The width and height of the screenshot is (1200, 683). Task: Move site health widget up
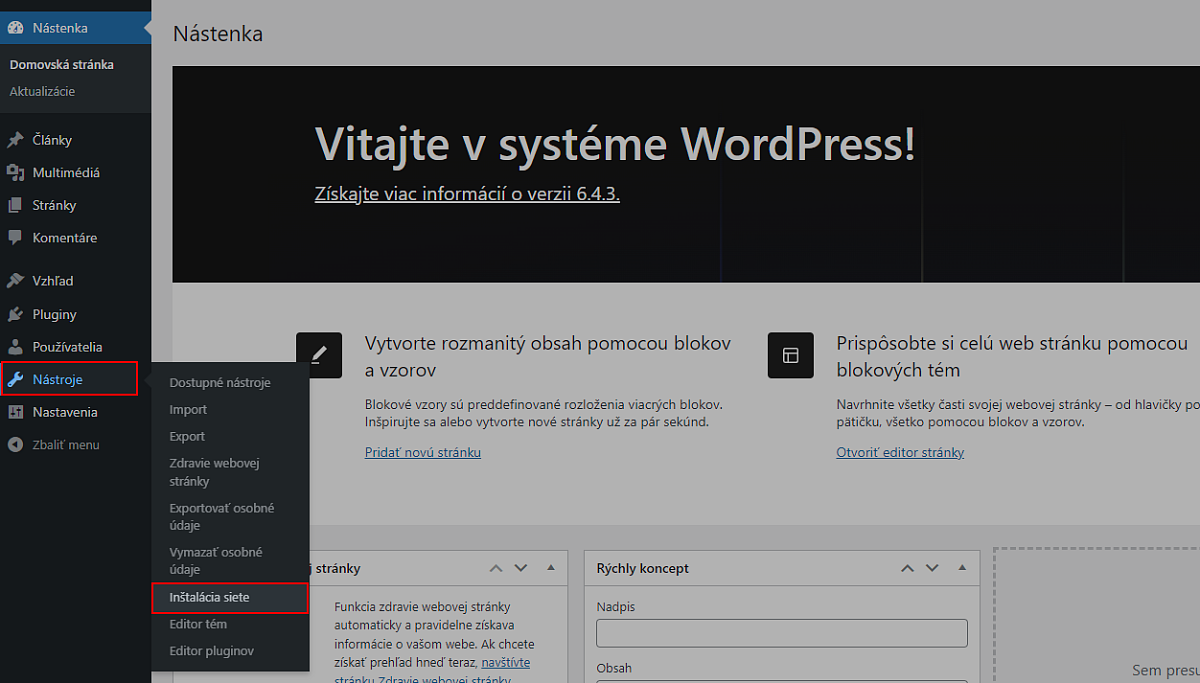[x=495, y=568]
